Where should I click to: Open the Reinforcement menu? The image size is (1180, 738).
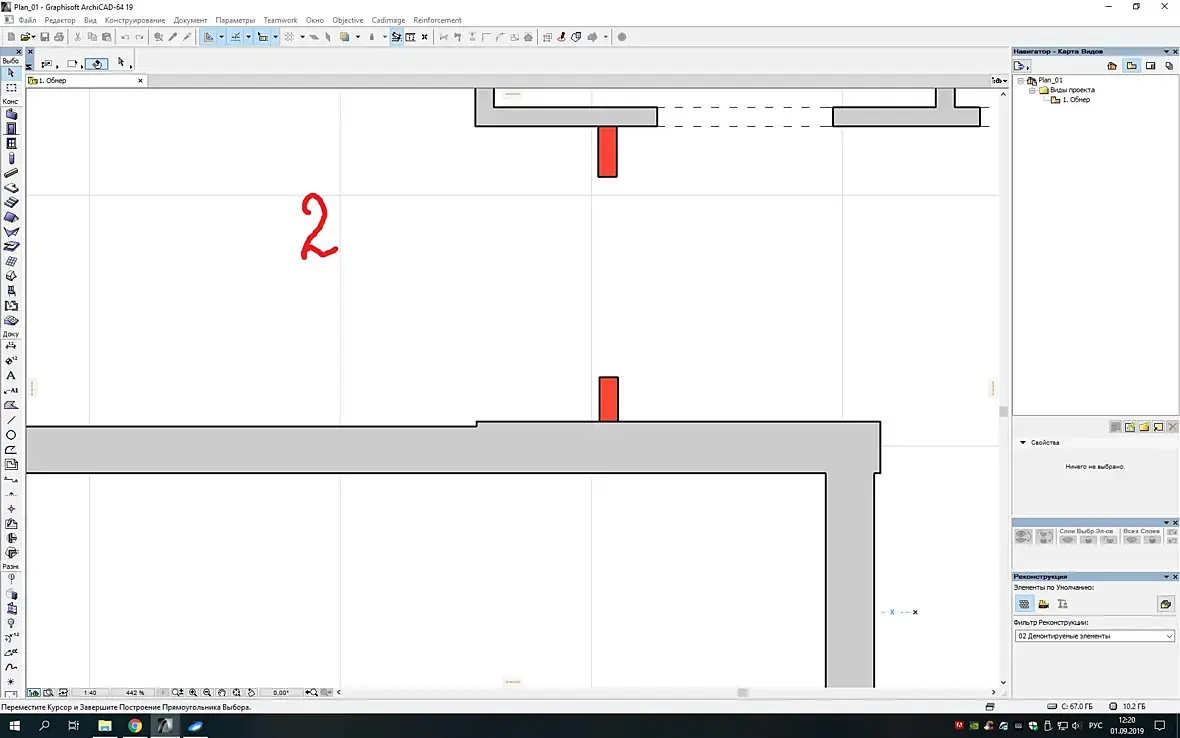coord(437,20)
